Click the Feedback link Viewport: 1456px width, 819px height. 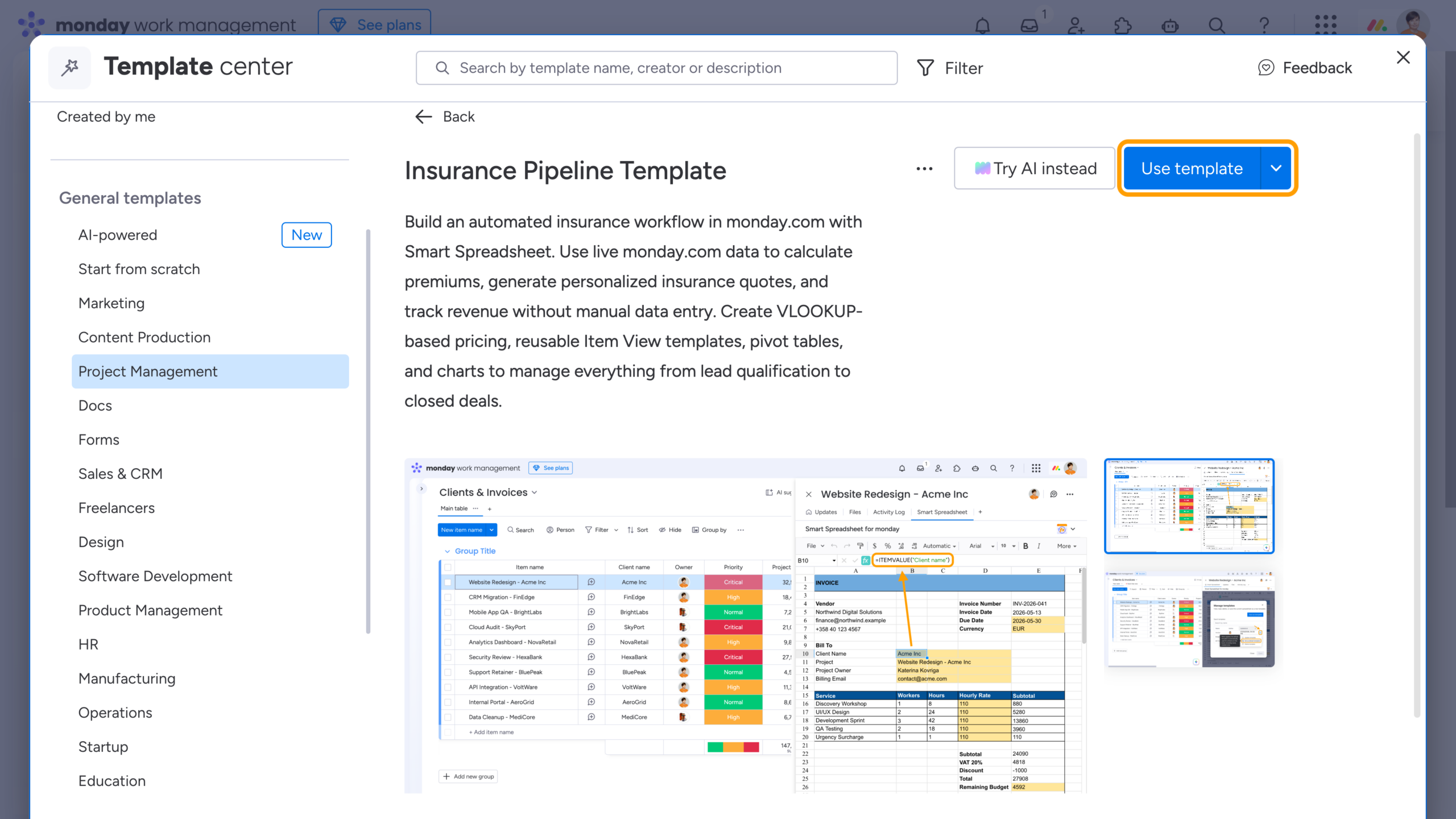pyautogui.click(x=1305, y=68)
